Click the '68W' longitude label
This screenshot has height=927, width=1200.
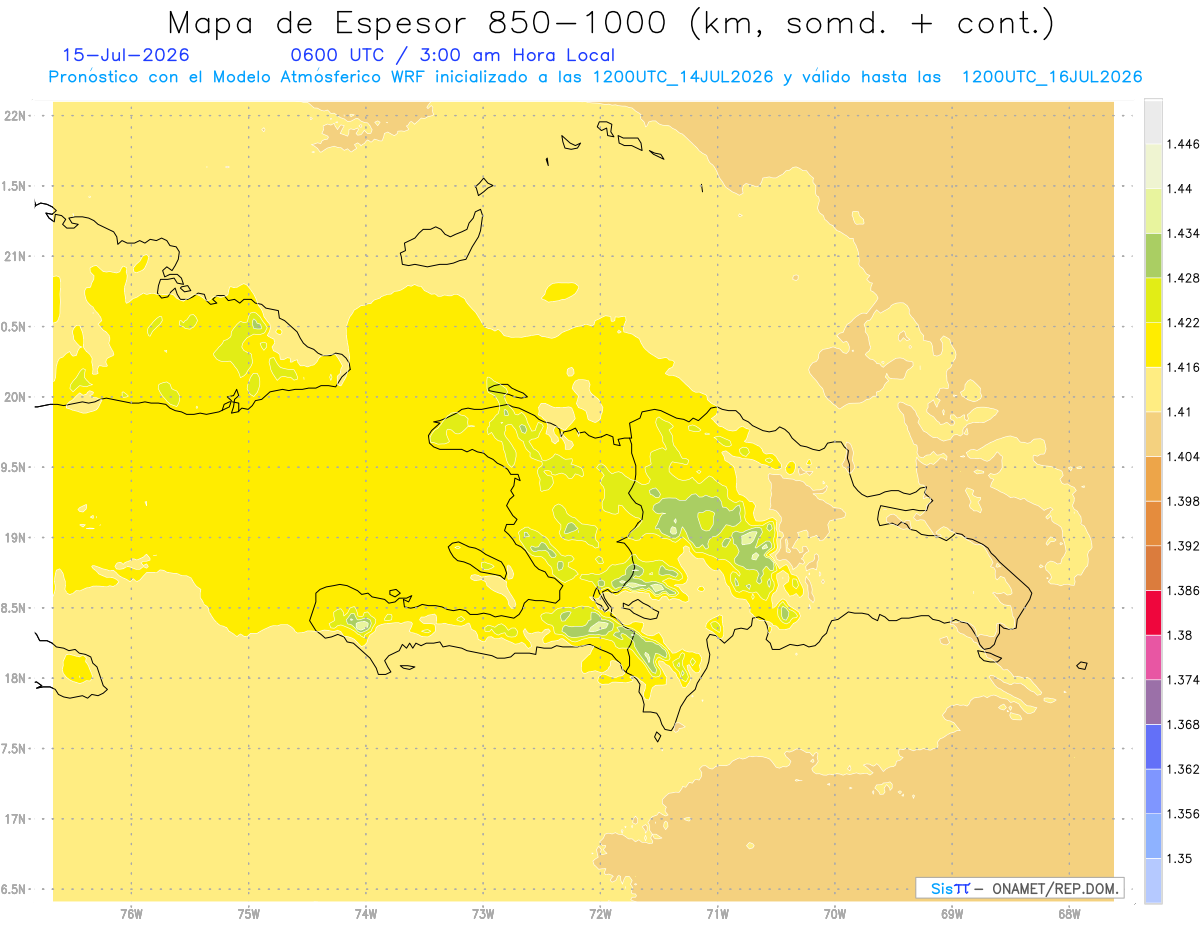[1069, 913]
